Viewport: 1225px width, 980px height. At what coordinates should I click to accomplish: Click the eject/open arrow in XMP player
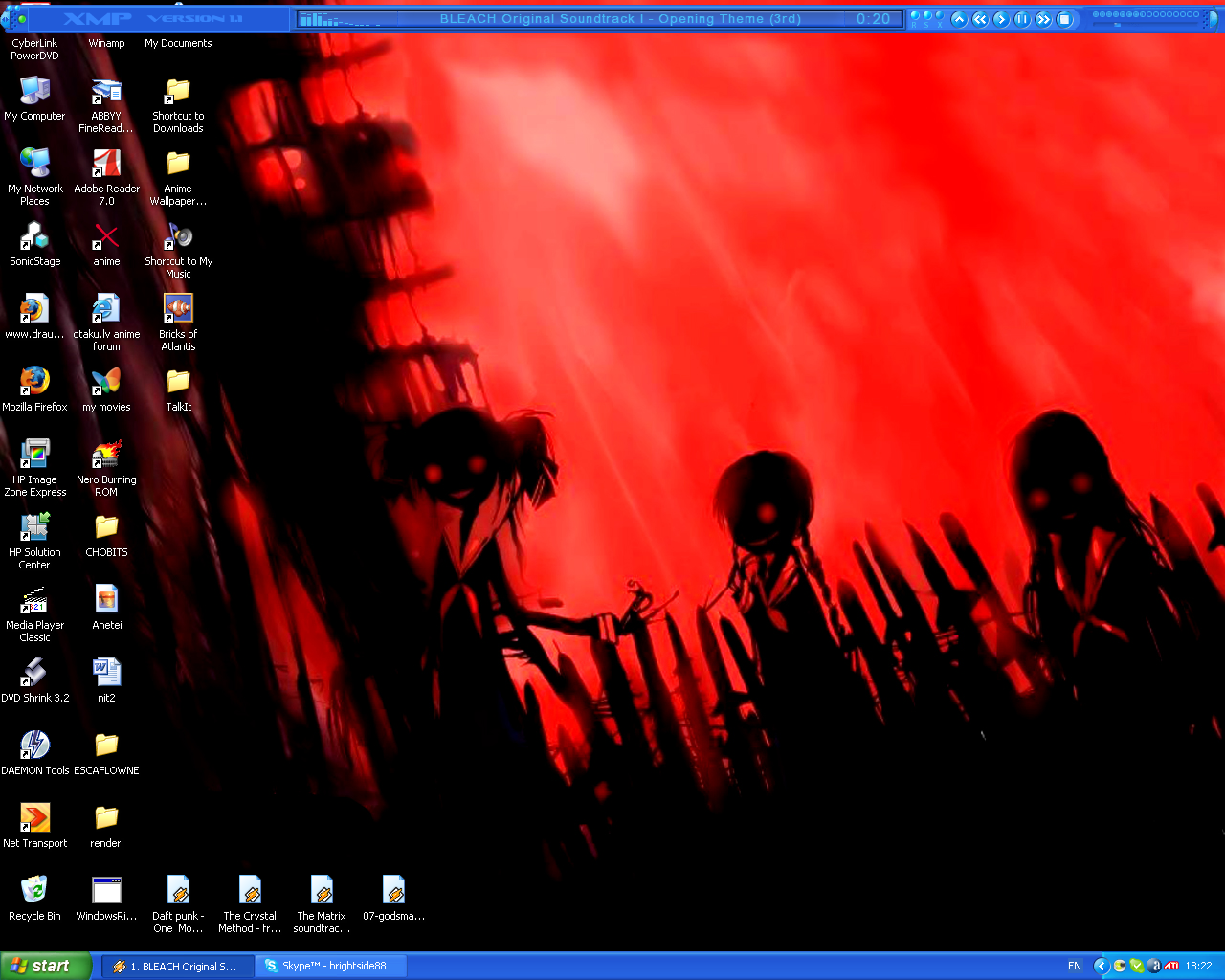pos(959,19)
